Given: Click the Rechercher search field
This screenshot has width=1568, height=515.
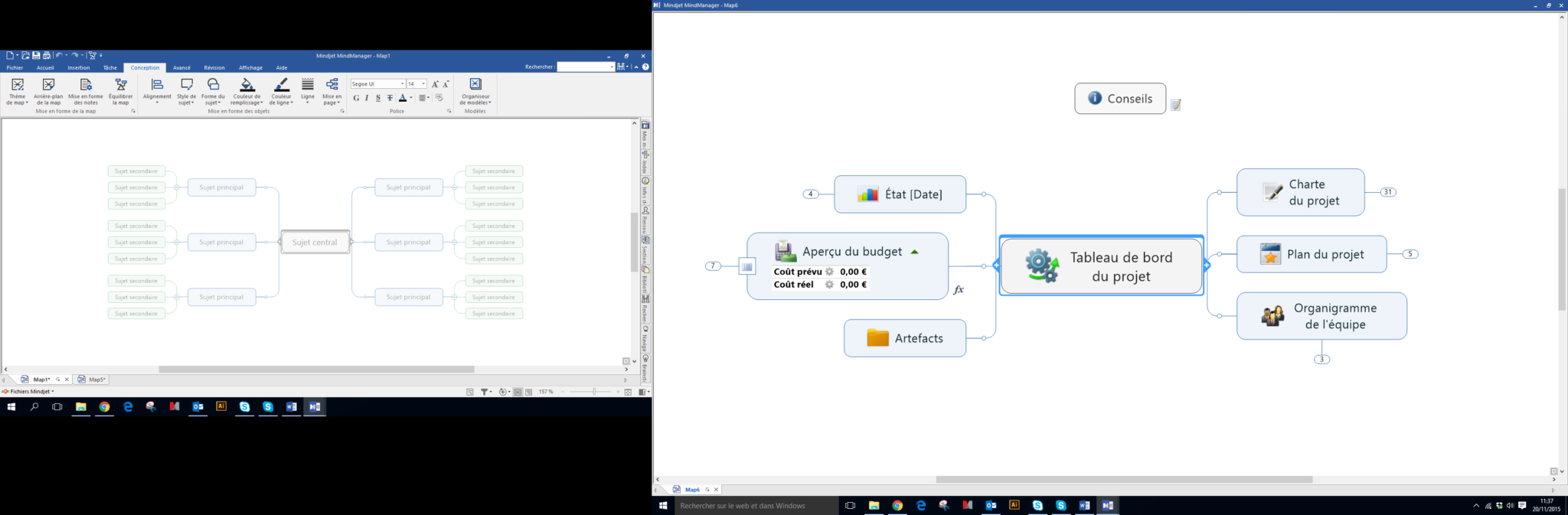Looking at the screenshot, I should pyautogui.click(x=584, y=67).
